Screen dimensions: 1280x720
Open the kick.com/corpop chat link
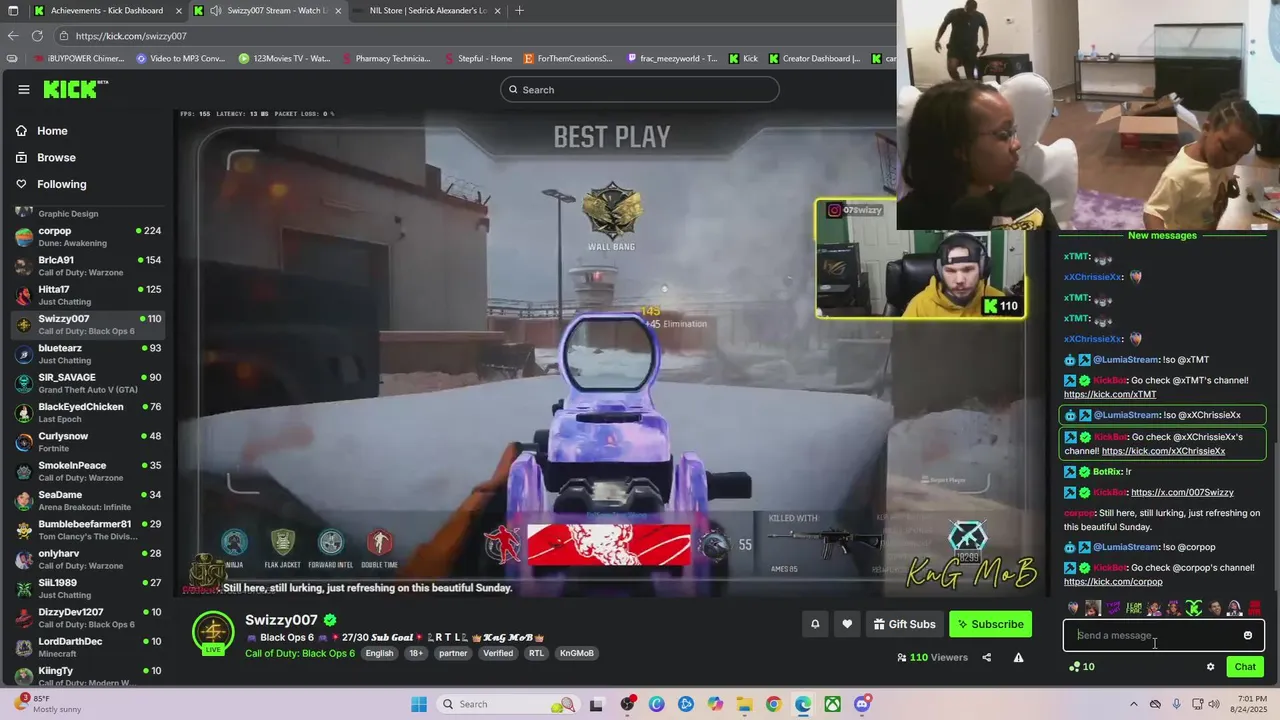(1113, 582)
